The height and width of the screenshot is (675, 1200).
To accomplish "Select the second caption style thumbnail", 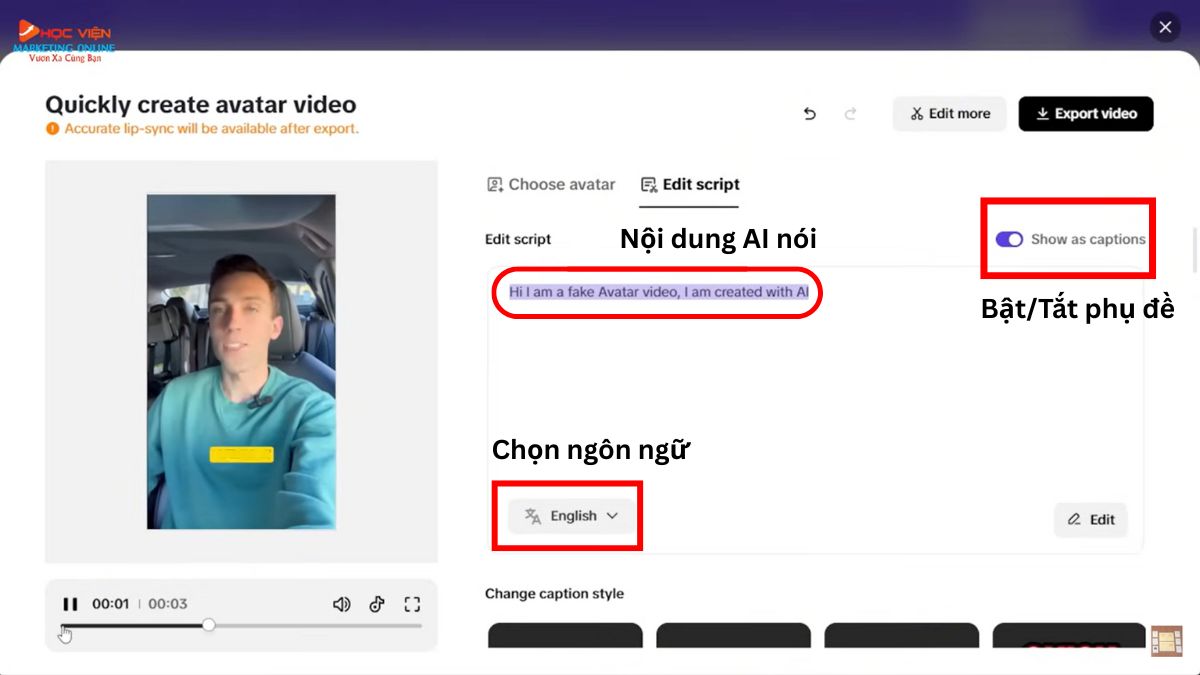I will click(733, 636).
